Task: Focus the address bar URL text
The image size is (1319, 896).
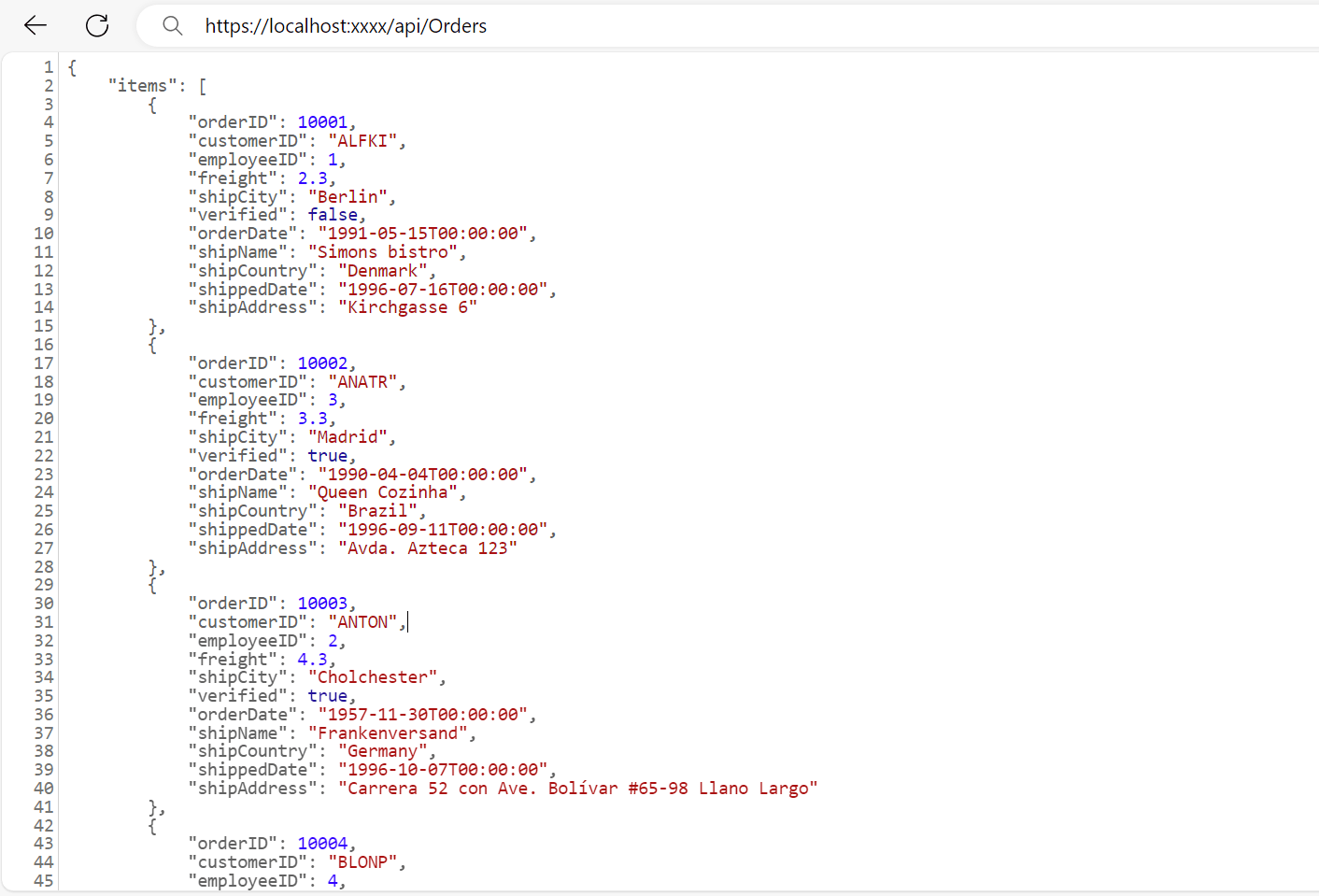Action: coord(346,26)
